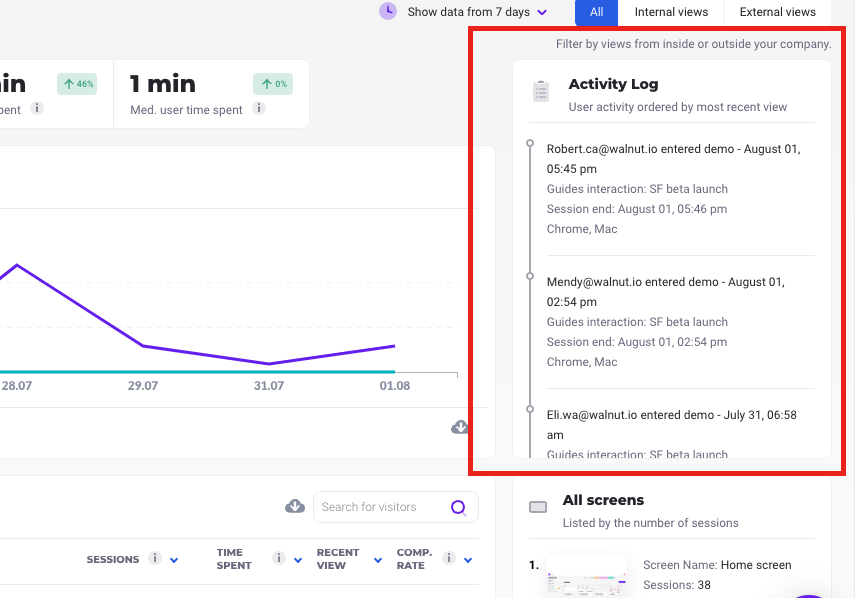Click Session end: August 01, 02:54 pm

point(637,342)
